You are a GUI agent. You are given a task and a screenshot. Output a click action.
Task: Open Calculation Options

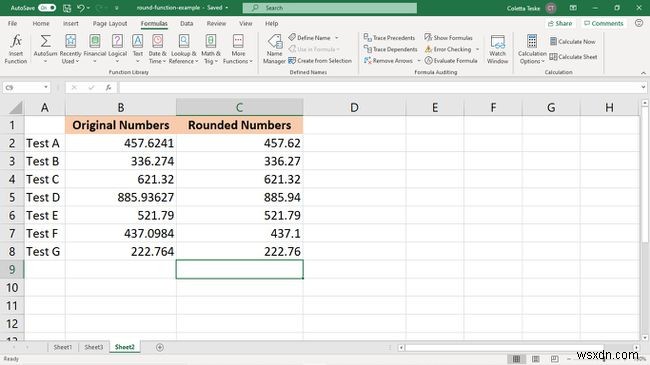[532, 49]
